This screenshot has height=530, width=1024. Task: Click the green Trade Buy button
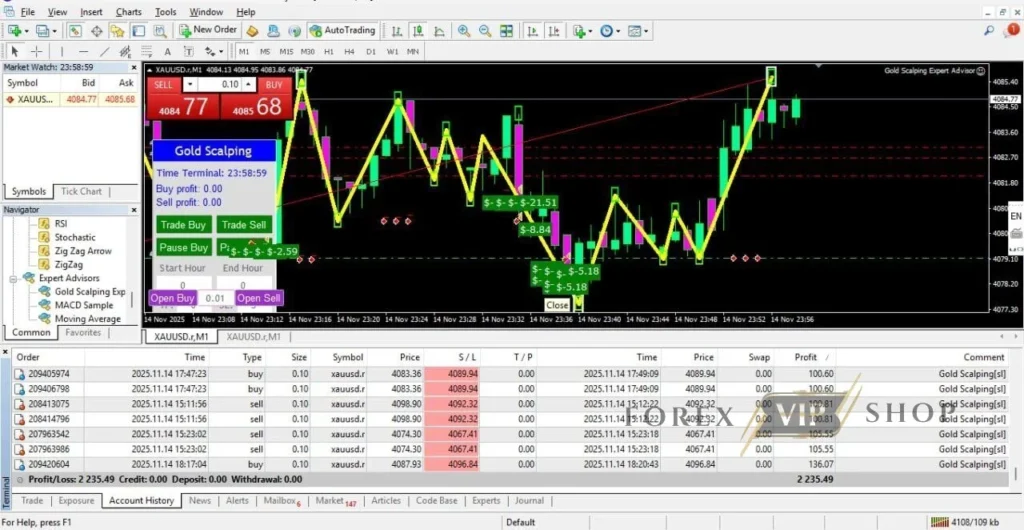point(184,225)
